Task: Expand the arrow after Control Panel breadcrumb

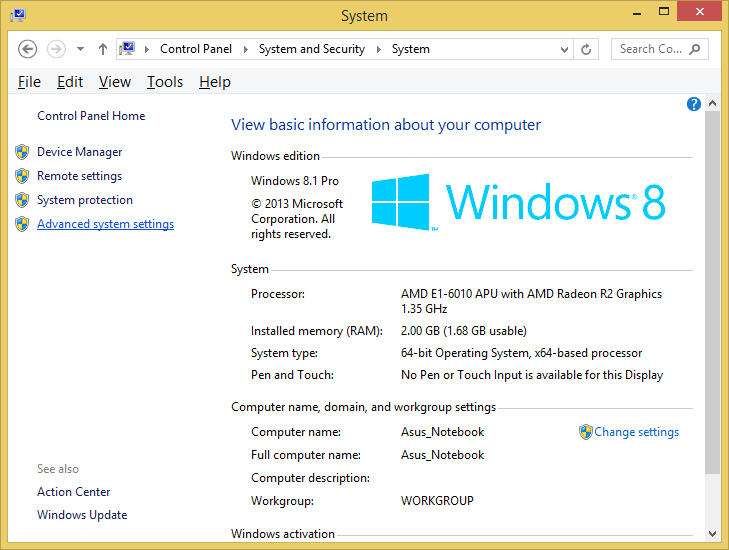Action: tap(245, 49)
